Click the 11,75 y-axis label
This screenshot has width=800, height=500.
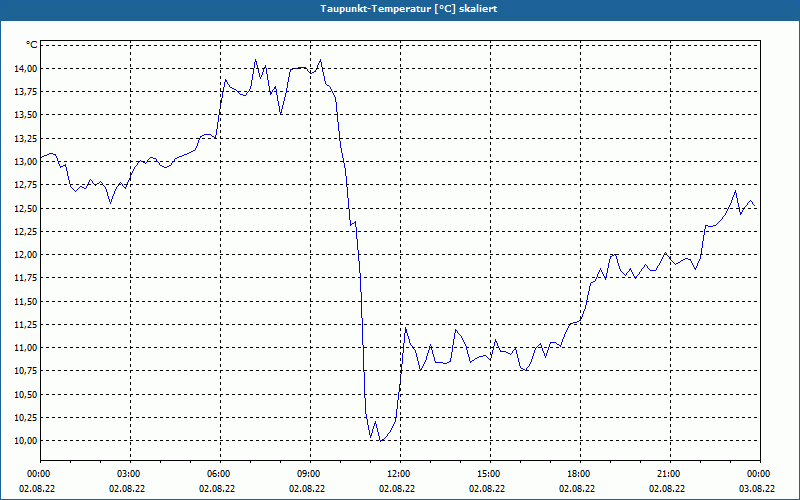pos(26,278)
